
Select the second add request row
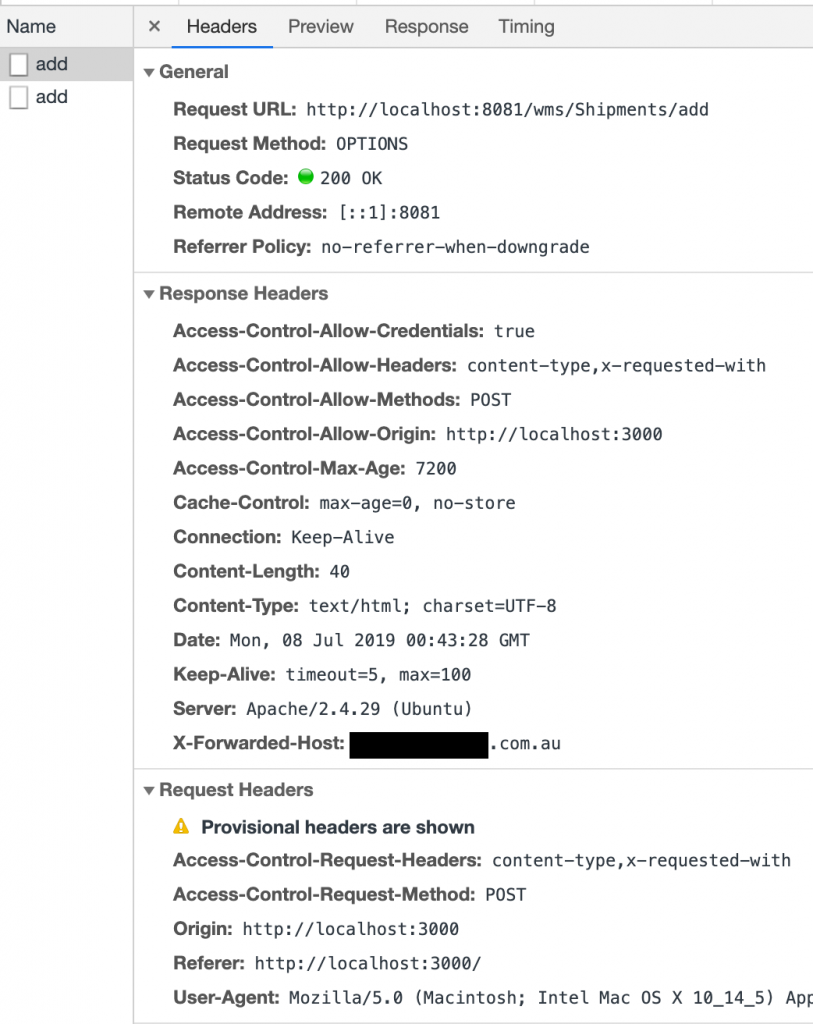[66, 97]
